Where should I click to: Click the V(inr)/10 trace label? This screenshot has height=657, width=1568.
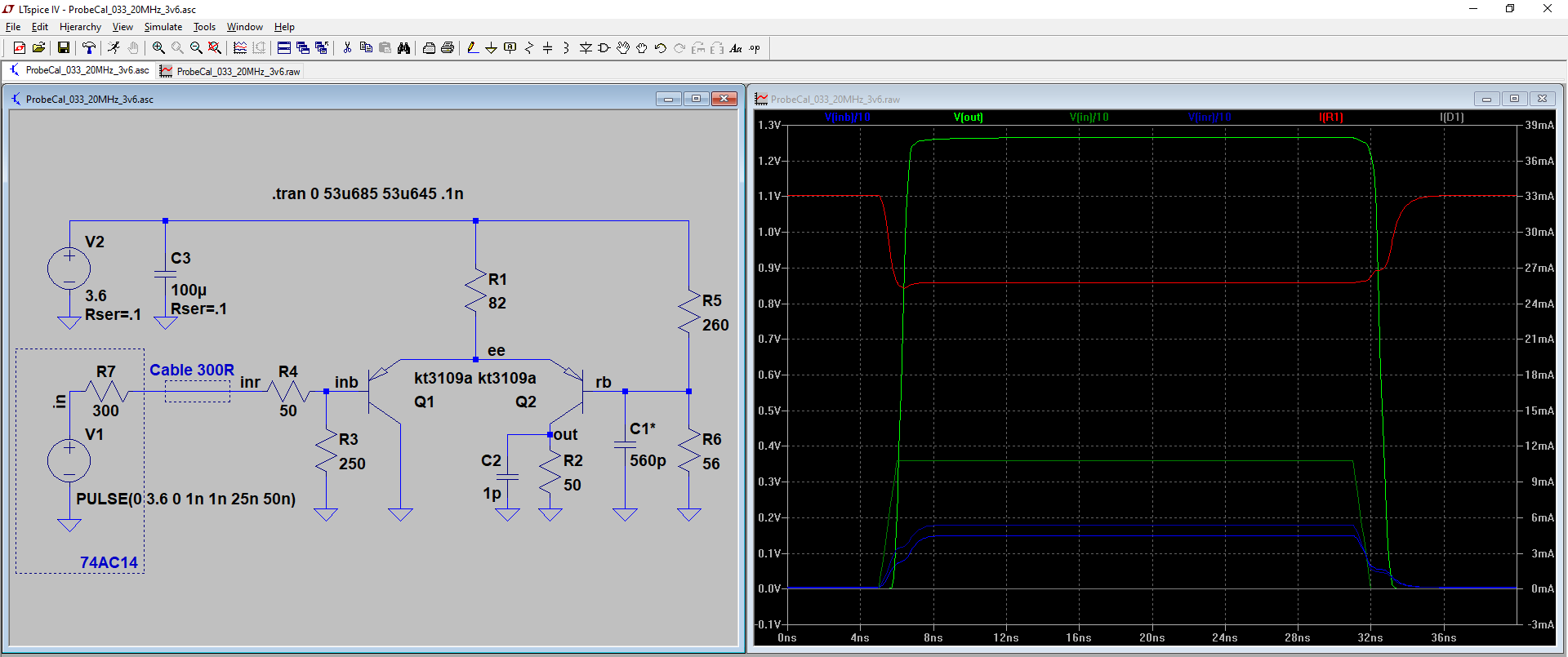coord(1209,117)
